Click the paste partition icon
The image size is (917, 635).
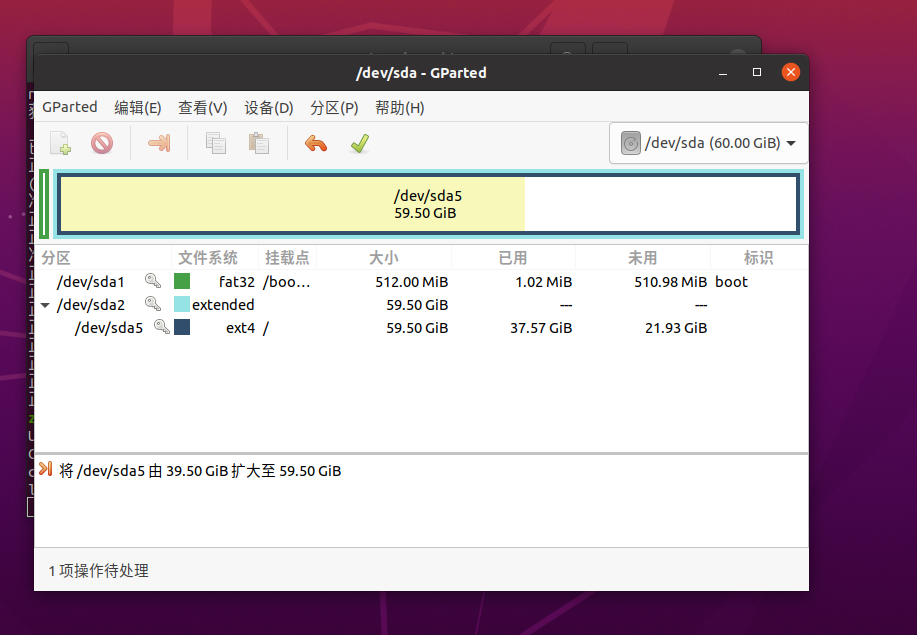(259, 143)
